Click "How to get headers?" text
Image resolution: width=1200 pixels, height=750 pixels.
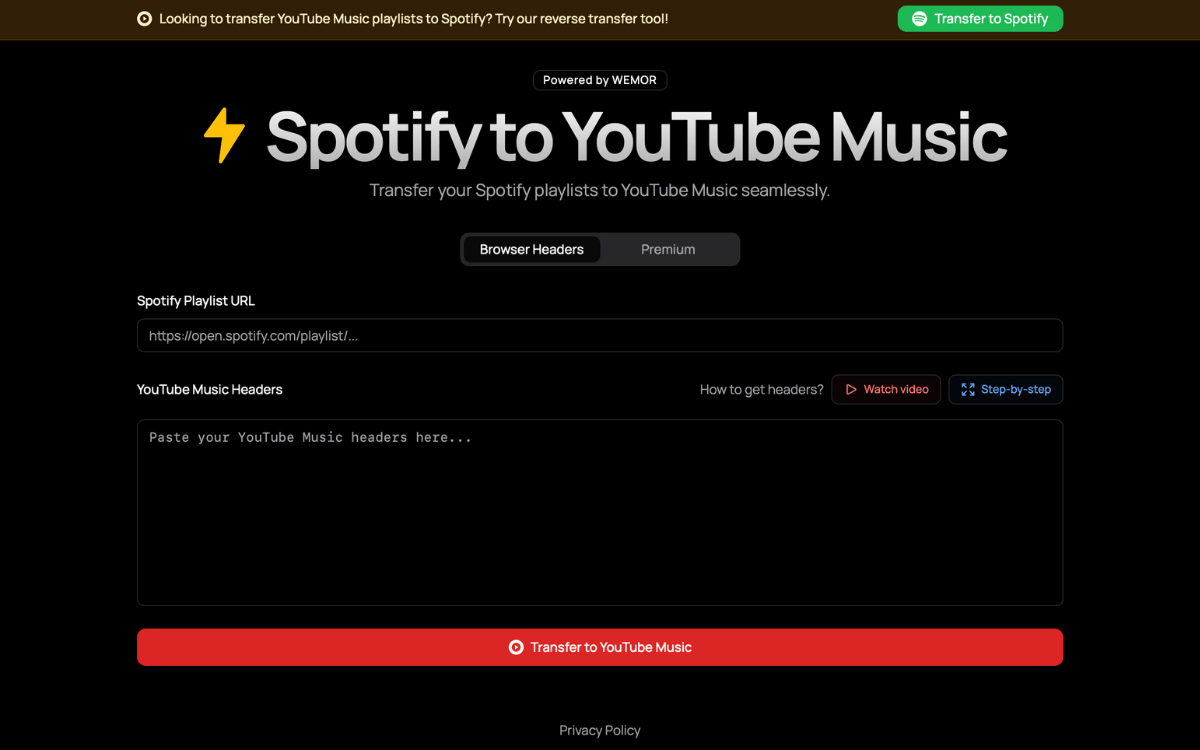point(762,390)
